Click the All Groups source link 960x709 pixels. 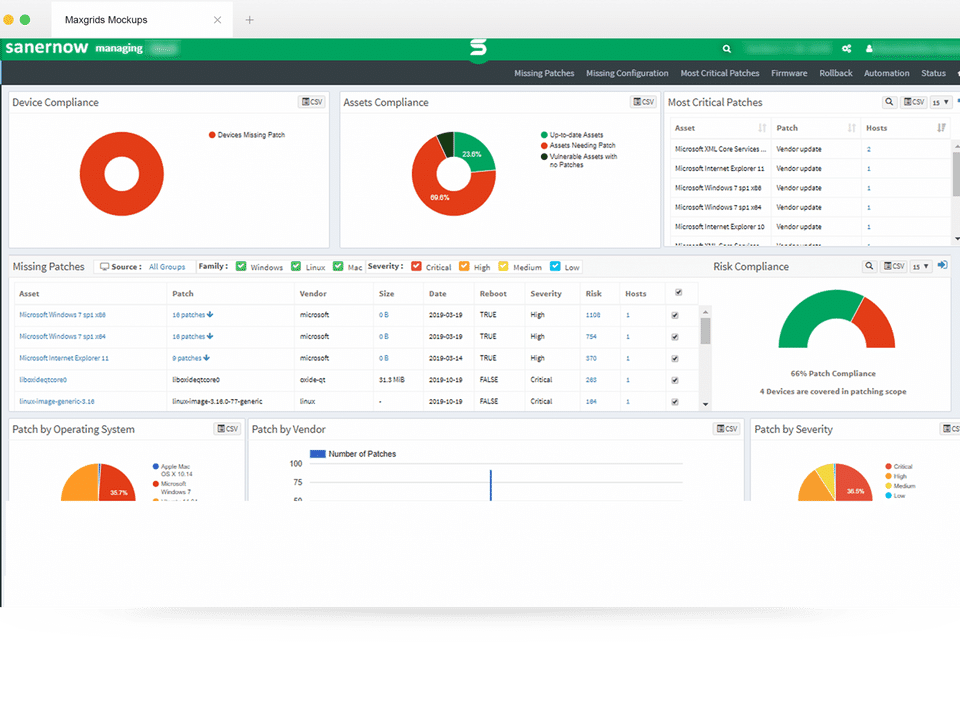(x=167, y=267)
